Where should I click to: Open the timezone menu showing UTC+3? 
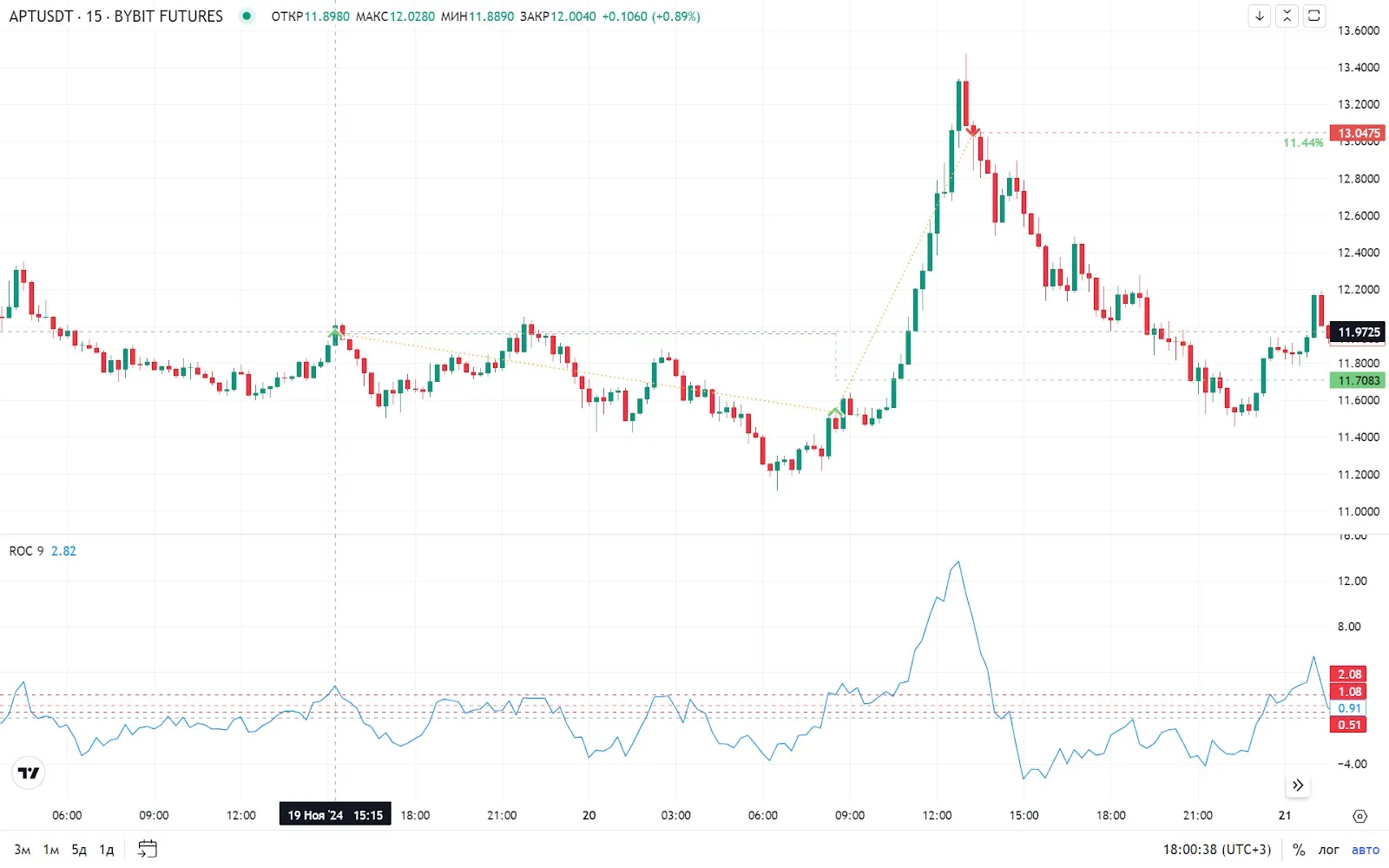point(1216,849)
